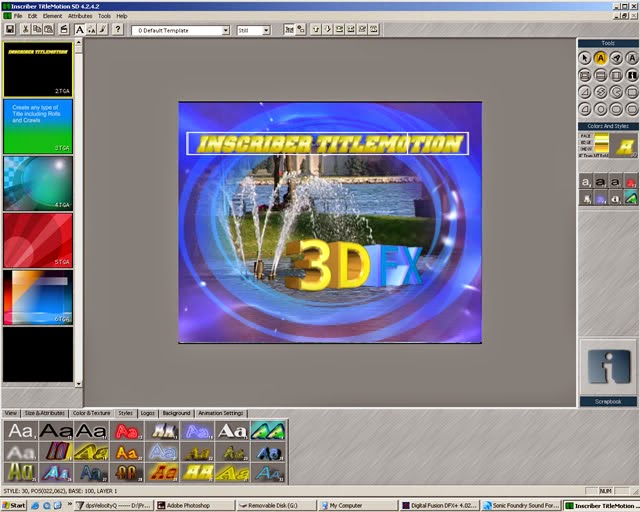Select the black and white logo tool

[x=632, y=75]
